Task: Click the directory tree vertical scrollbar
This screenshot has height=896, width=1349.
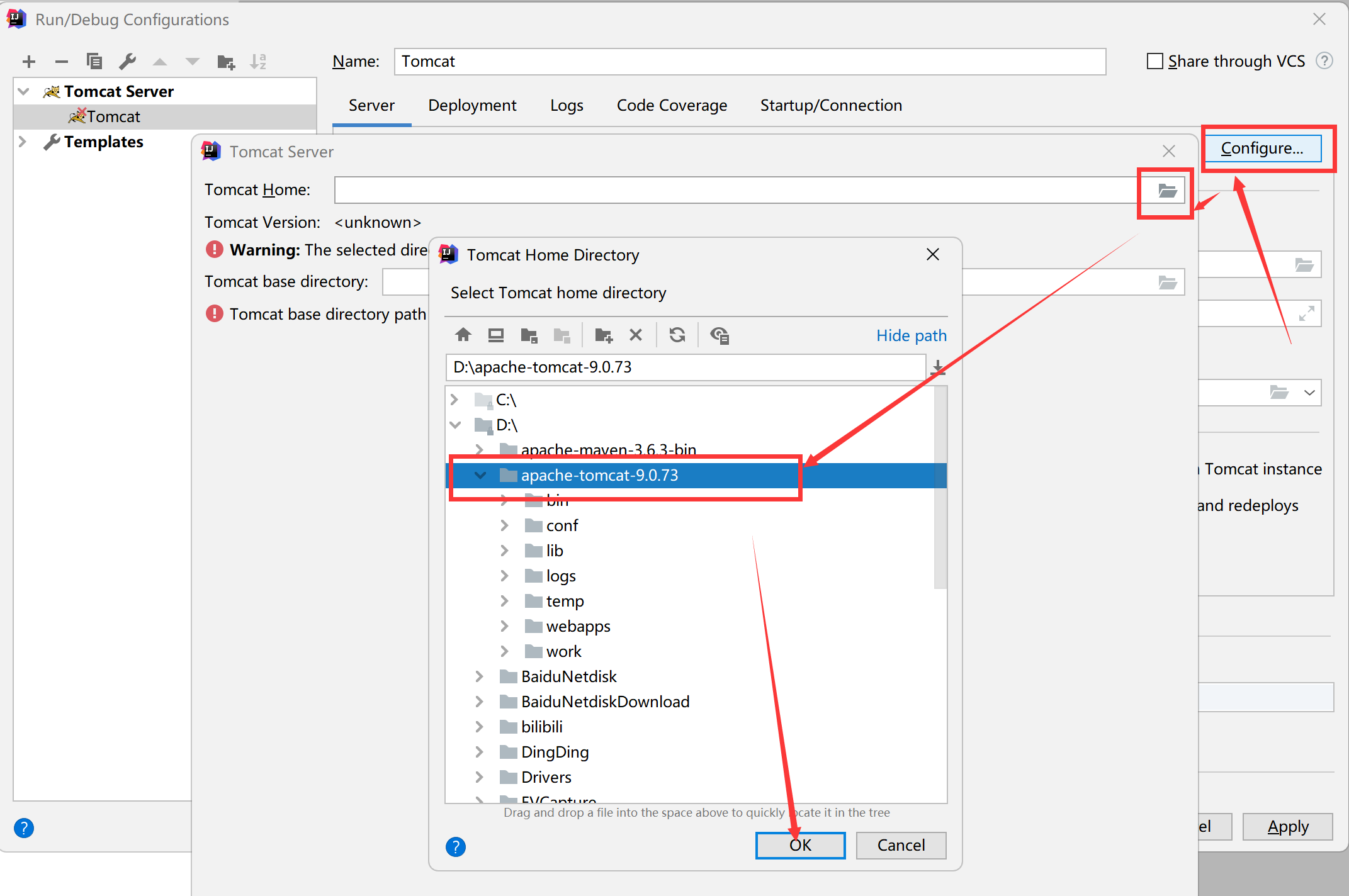Action: [x=940, y=488]
